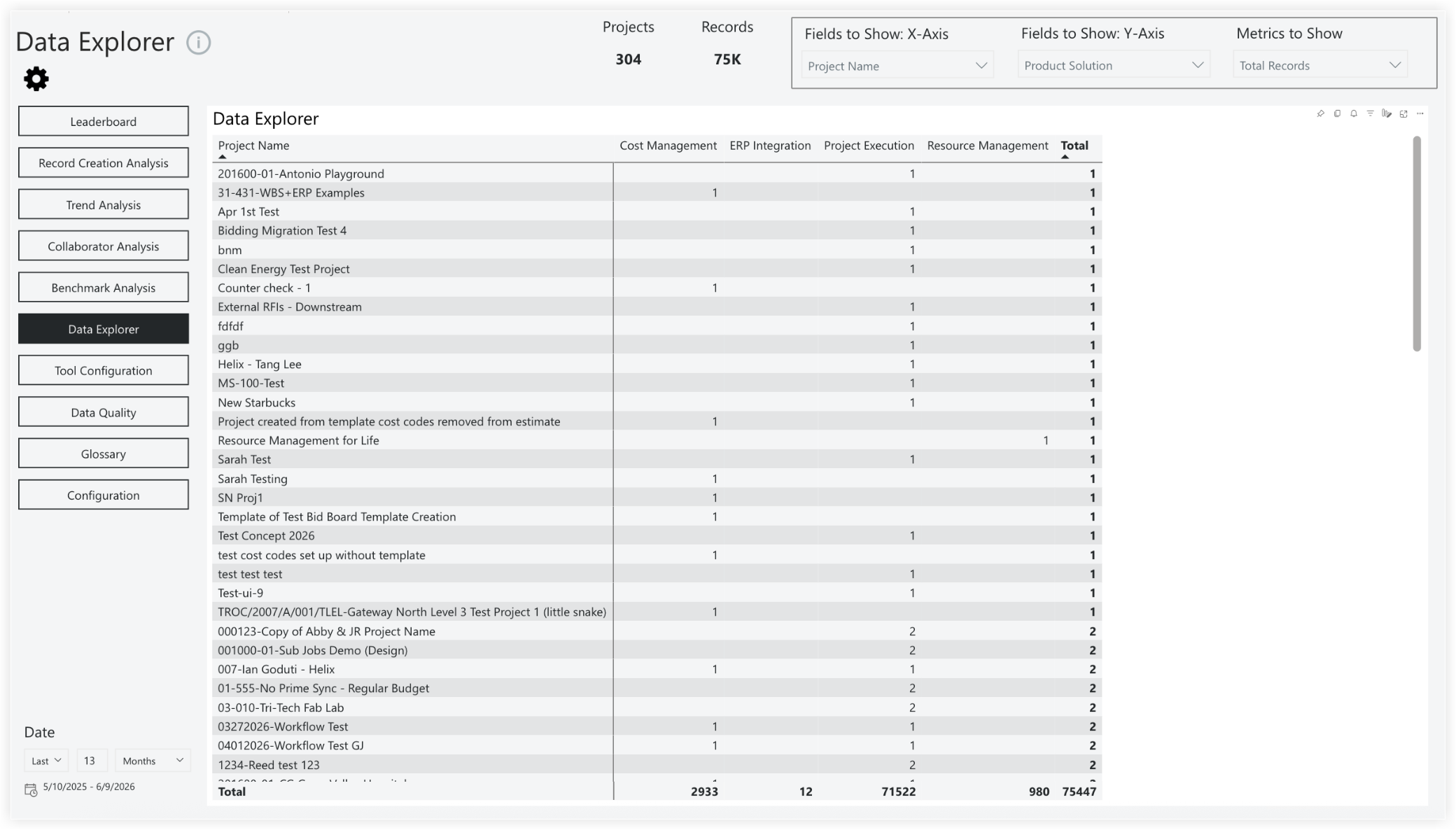Click the Project Name column header
Screen dimensions: 1456x830
pyautogui.click(x=253, y=146)
